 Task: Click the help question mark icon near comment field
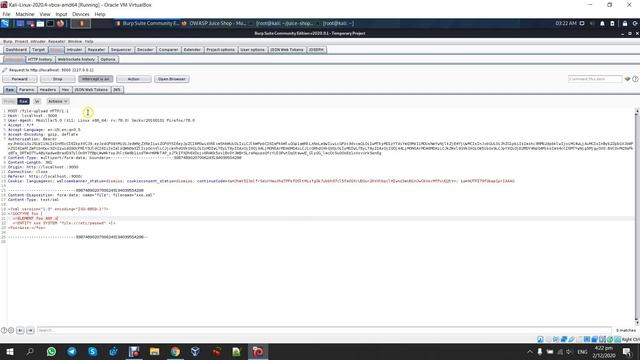coord(635,79)
